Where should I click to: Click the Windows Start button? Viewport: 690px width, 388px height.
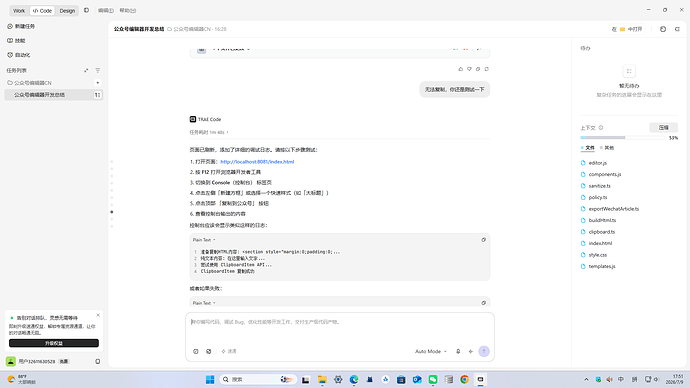pyautogui.click(x=210, y=379)
